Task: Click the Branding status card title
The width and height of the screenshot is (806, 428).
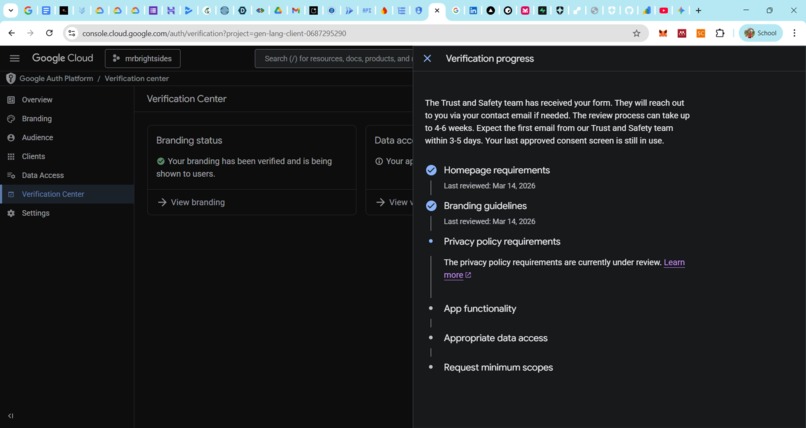Action: [x=189, y=140]
